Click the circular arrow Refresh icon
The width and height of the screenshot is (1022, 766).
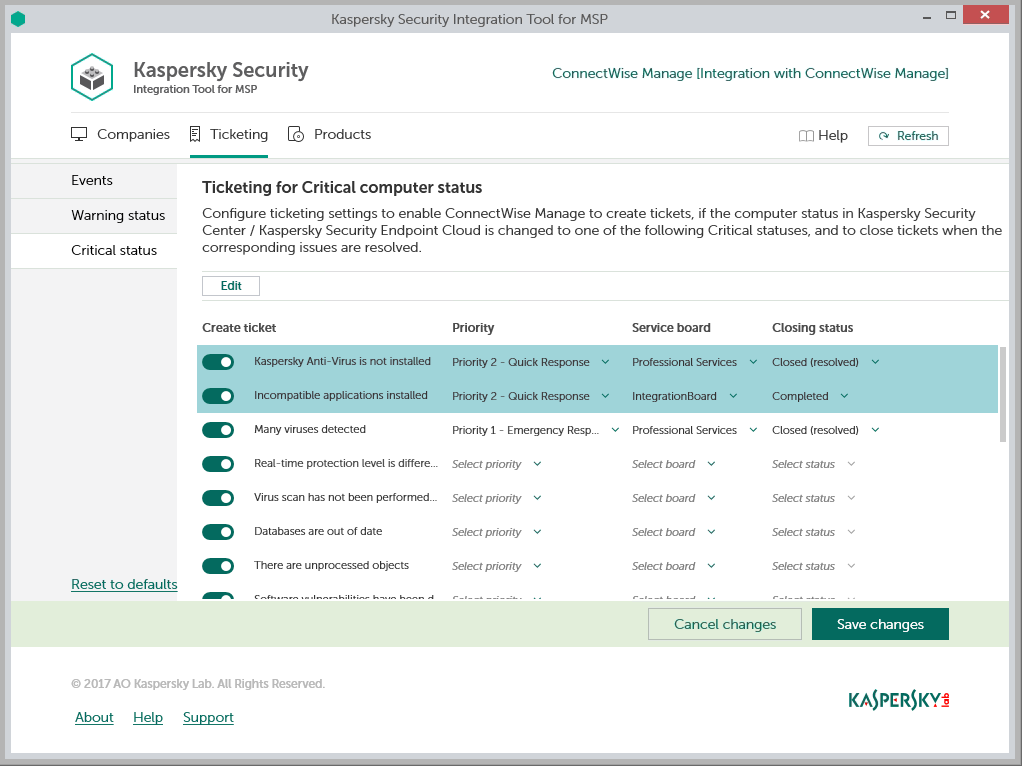(x=884, y=136)
